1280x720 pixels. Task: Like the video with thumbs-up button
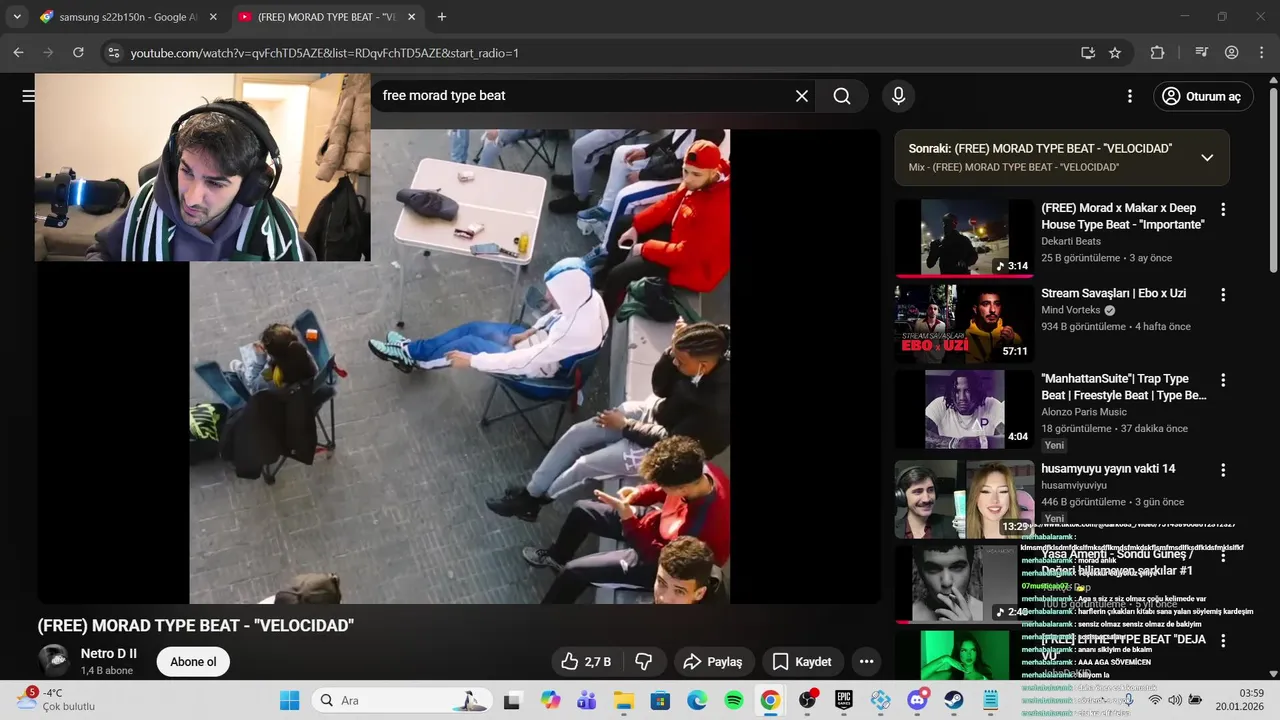point(586,662)
